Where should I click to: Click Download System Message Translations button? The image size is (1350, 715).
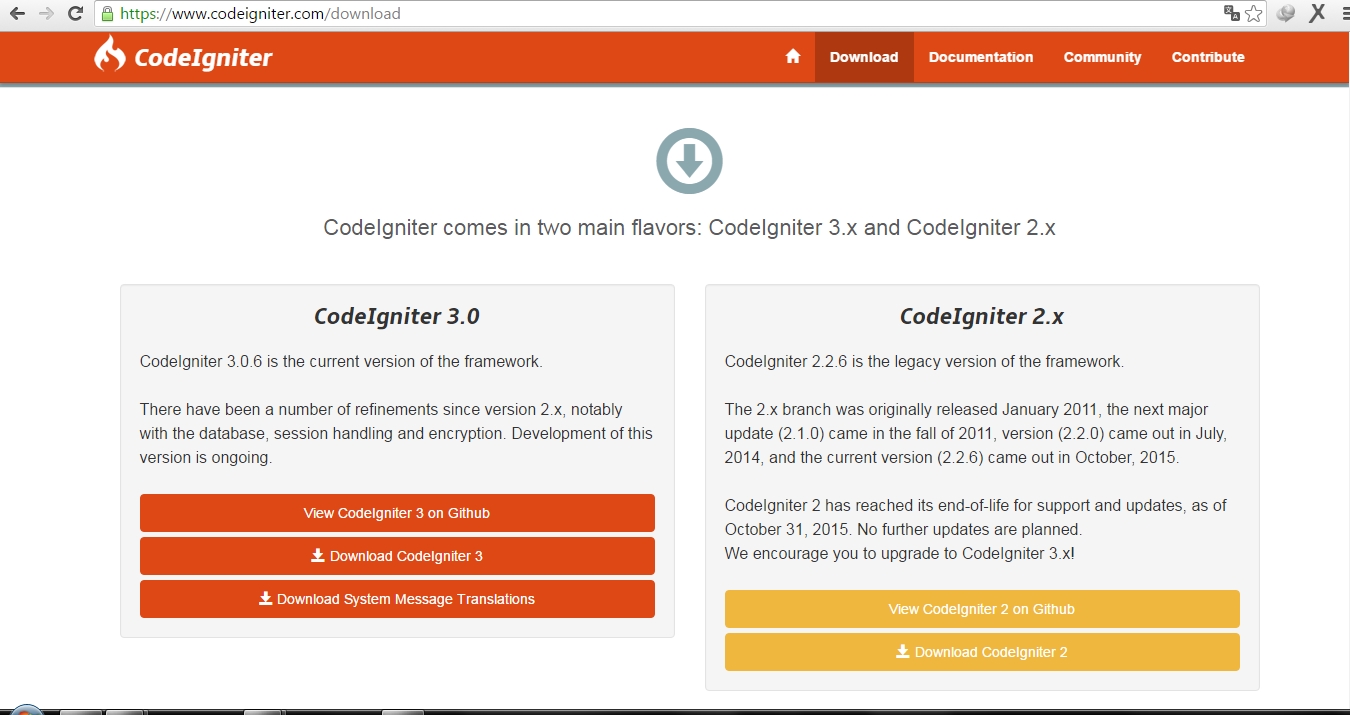(397, 599)
